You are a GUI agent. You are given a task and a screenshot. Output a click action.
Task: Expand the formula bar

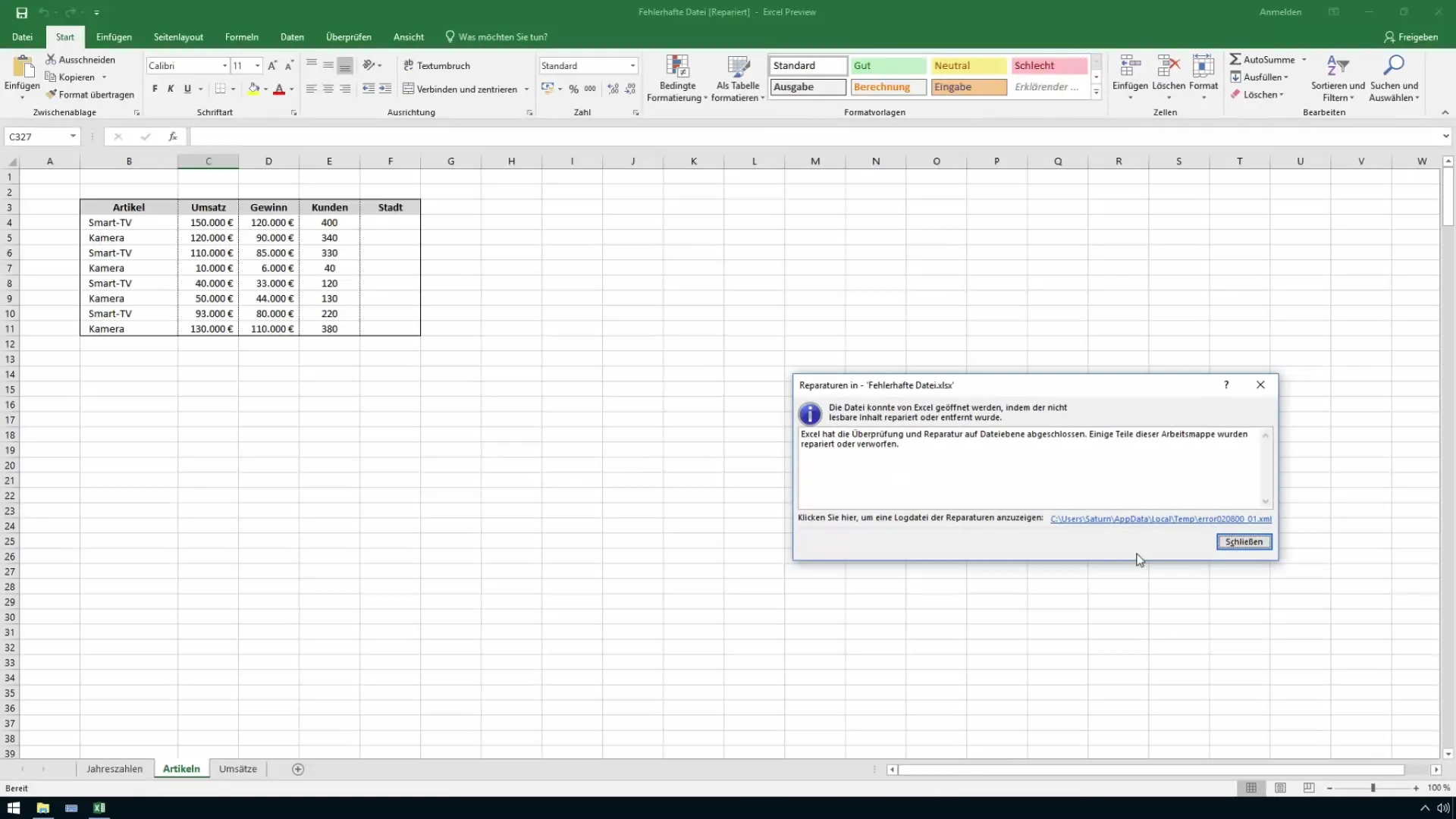[1445, 136]
